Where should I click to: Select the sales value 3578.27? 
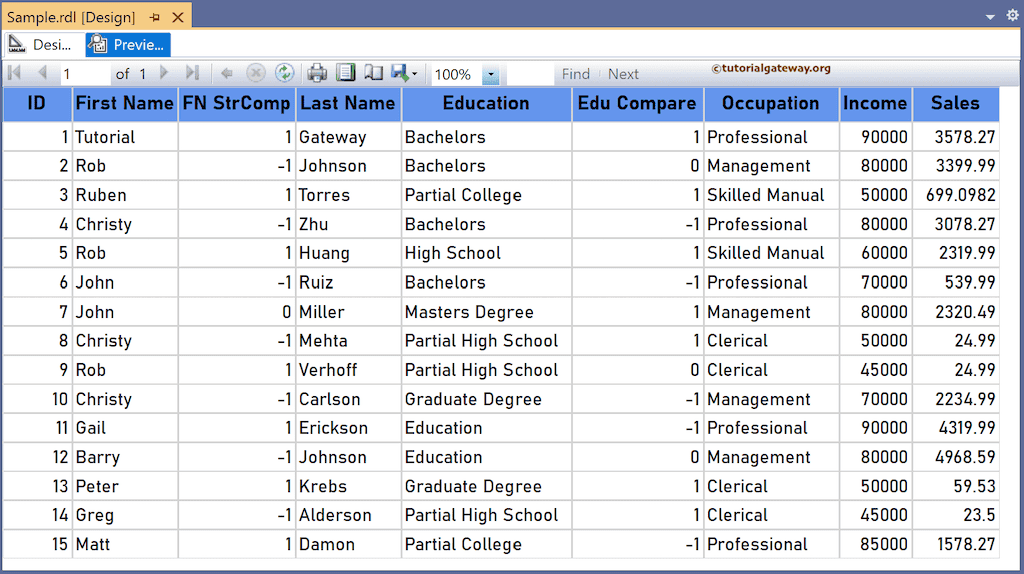tap(955, 137)
